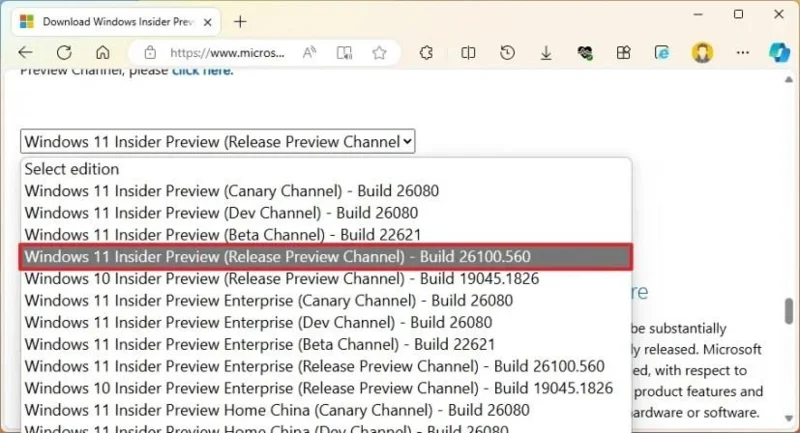
Task: Maximize the browser window
Action: click(738, 14)
